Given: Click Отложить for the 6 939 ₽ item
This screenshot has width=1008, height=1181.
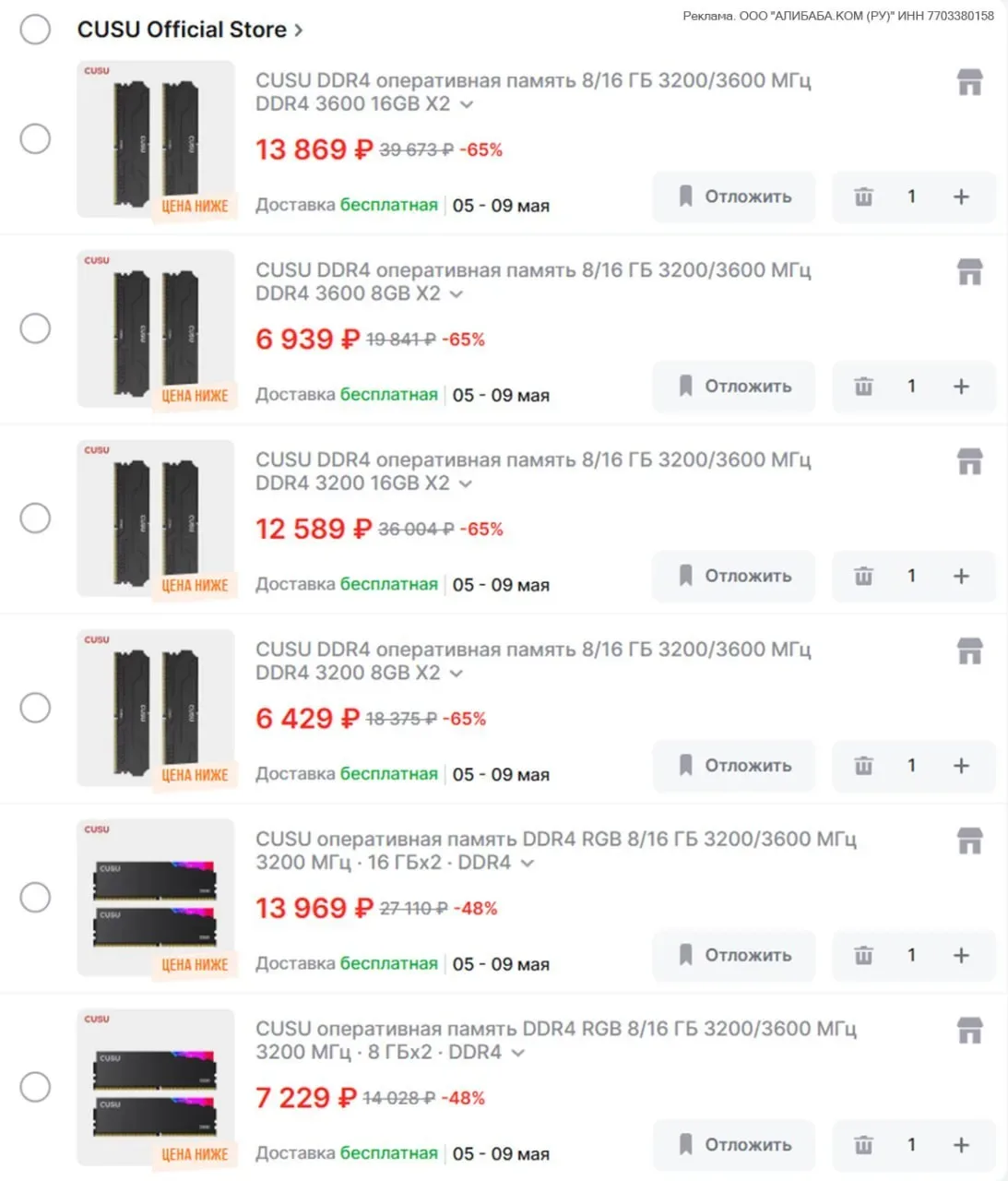Looking at the screenshot, I should pos(734,387).
